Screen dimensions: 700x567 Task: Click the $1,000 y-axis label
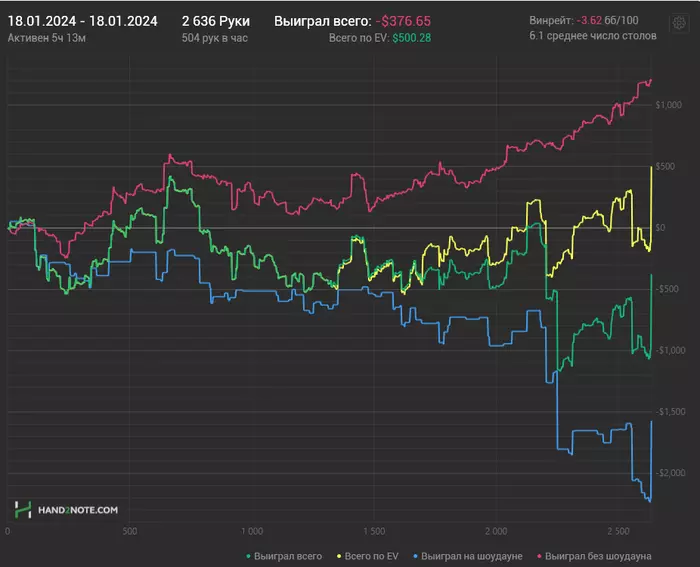click(x=668, y=105)
